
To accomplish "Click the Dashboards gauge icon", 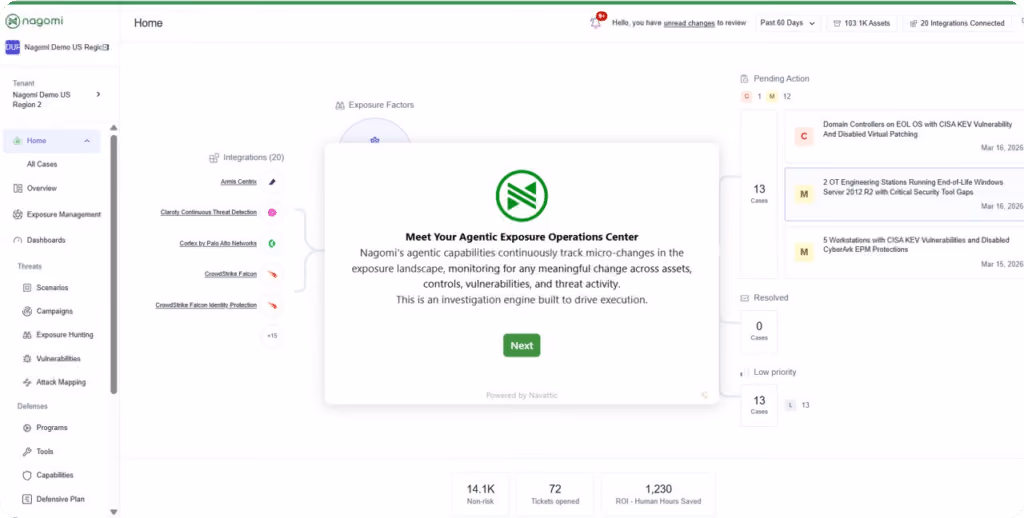I will pyautogui.click(x=18, y=240).
